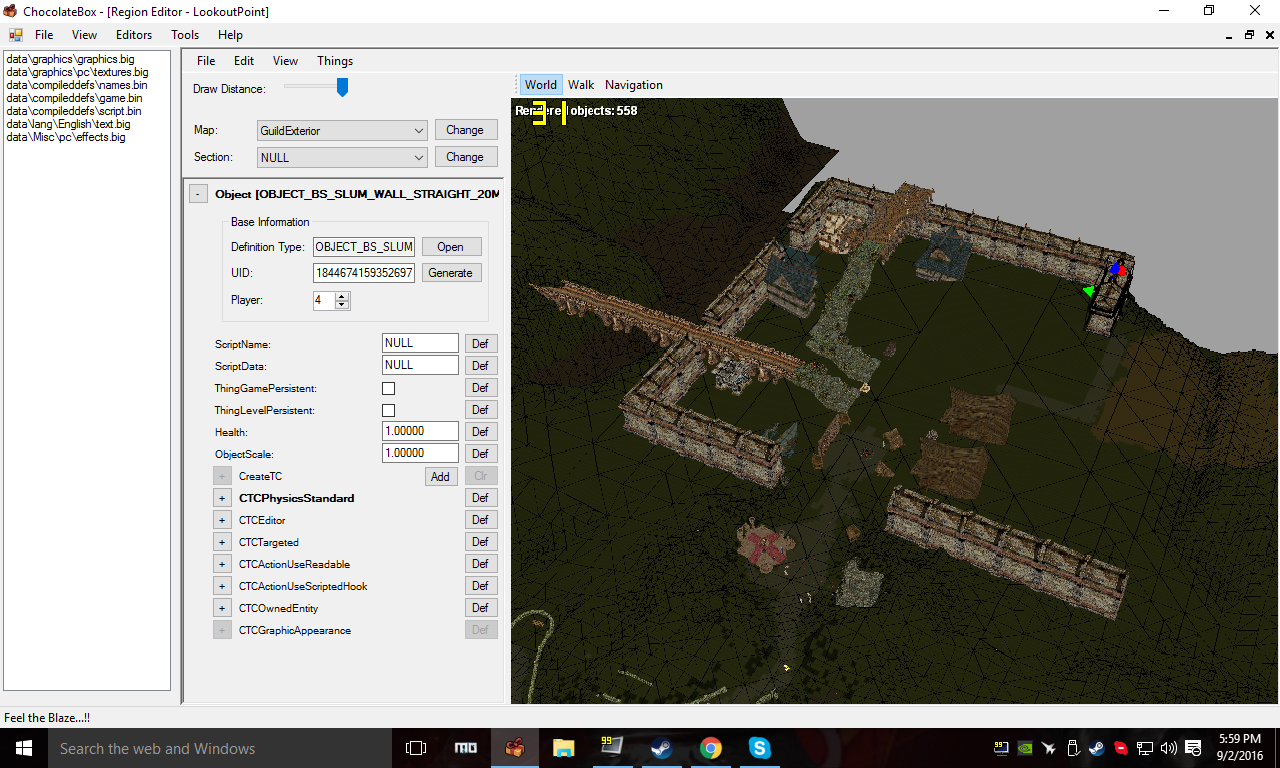The height and width of the screenshot is (768, 1280).
Task: Click Def button for ObjectScale
Action: pyautogui.click(x=481, y=454)
